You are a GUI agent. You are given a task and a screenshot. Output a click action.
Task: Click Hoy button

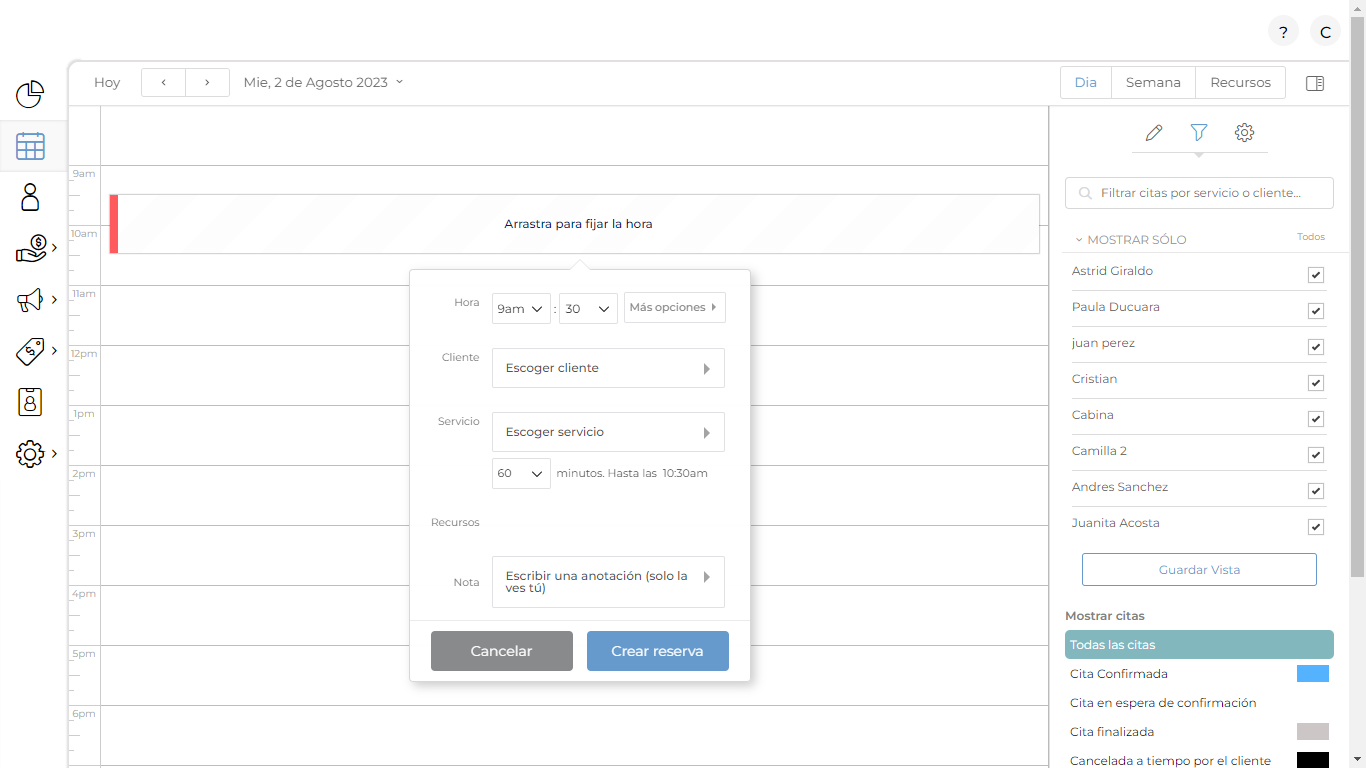(x=107, y=82)
